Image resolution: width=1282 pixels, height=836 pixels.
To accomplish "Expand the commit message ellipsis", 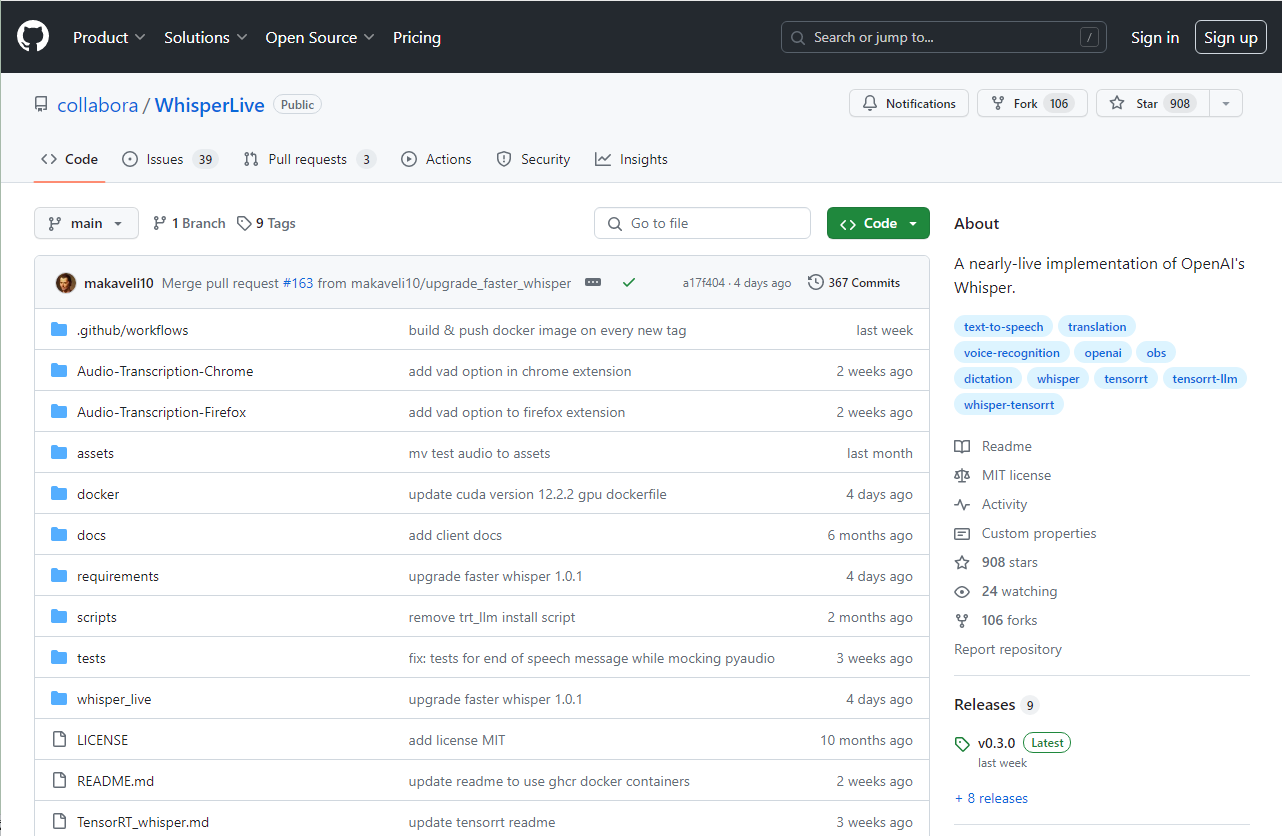I will coord(593,283).
